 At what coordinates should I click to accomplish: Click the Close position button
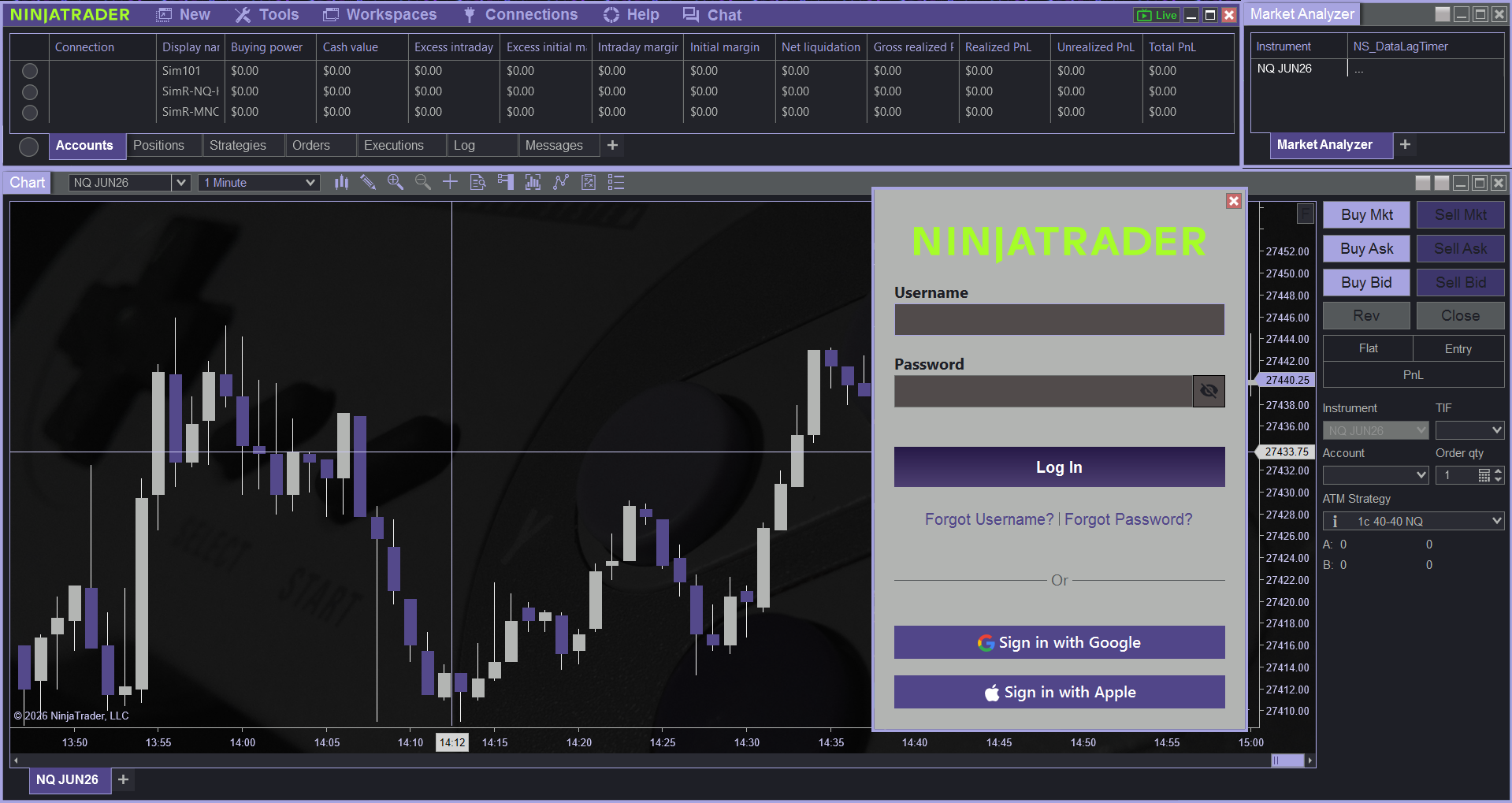pyautogui.click(x=1460, y=316)
